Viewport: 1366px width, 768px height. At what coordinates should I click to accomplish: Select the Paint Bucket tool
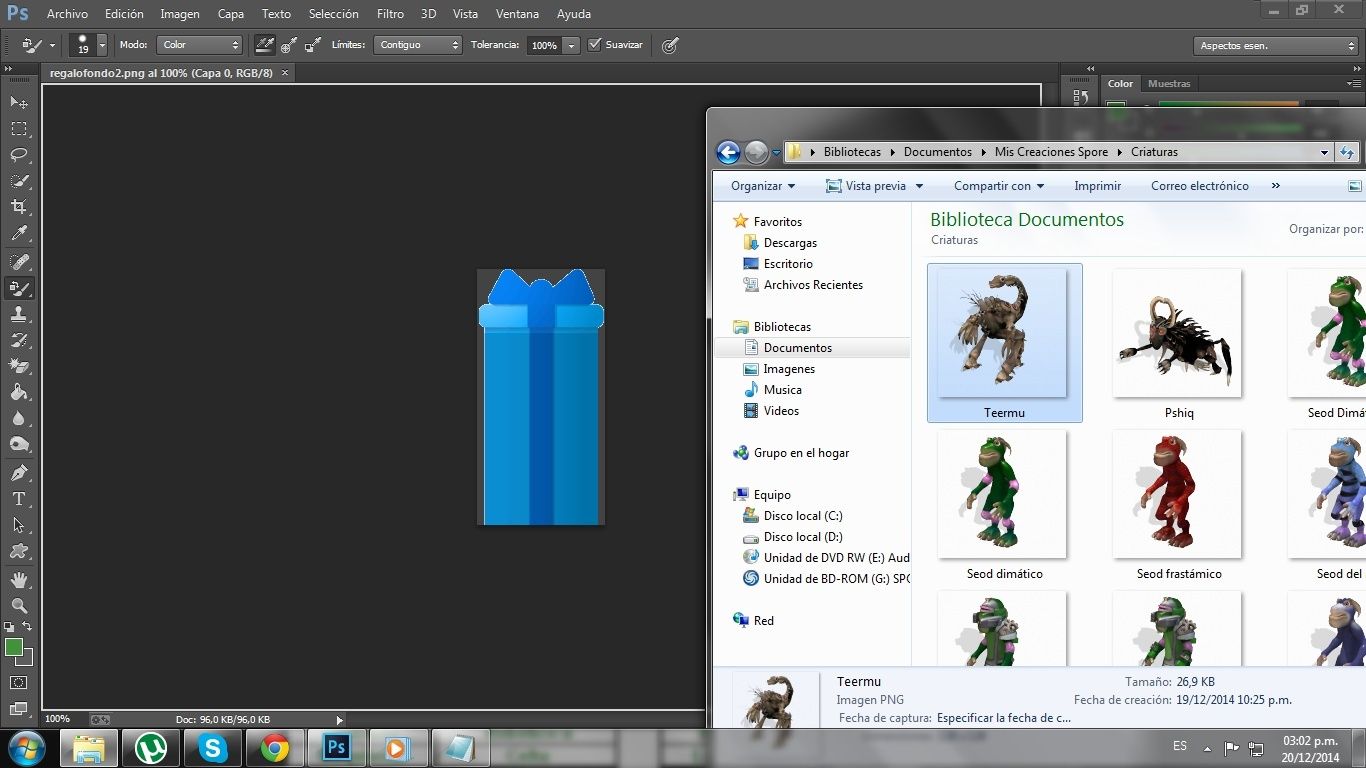(x=19, y=392)
